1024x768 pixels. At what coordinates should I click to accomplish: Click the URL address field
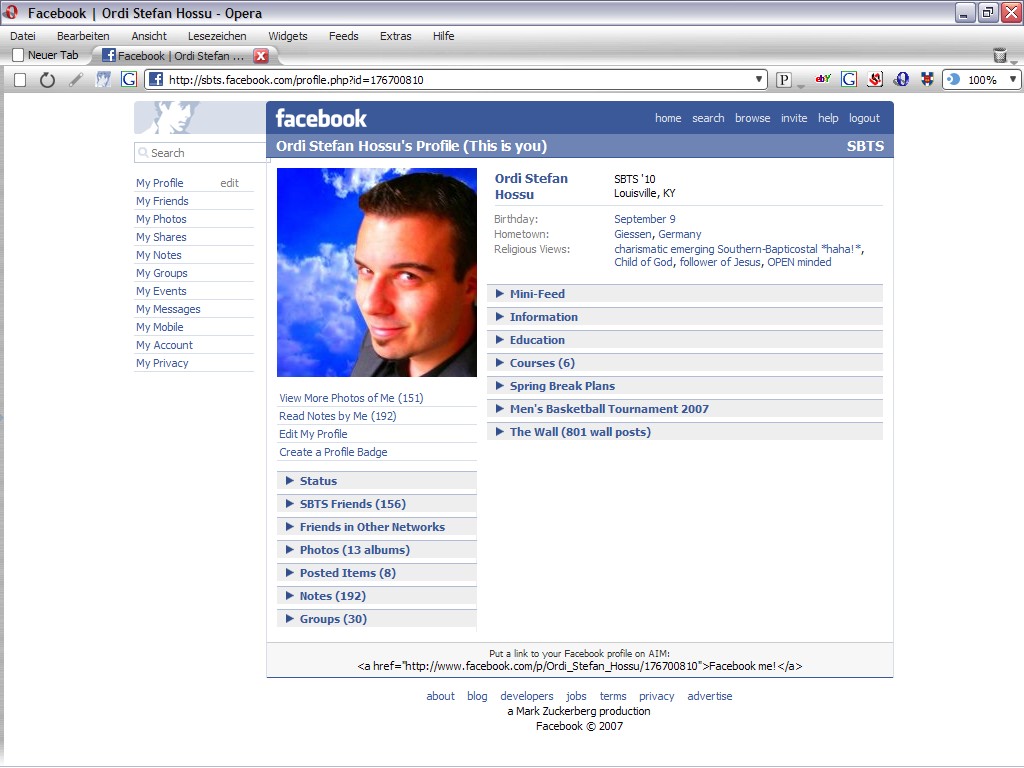[x=457, y=80]
